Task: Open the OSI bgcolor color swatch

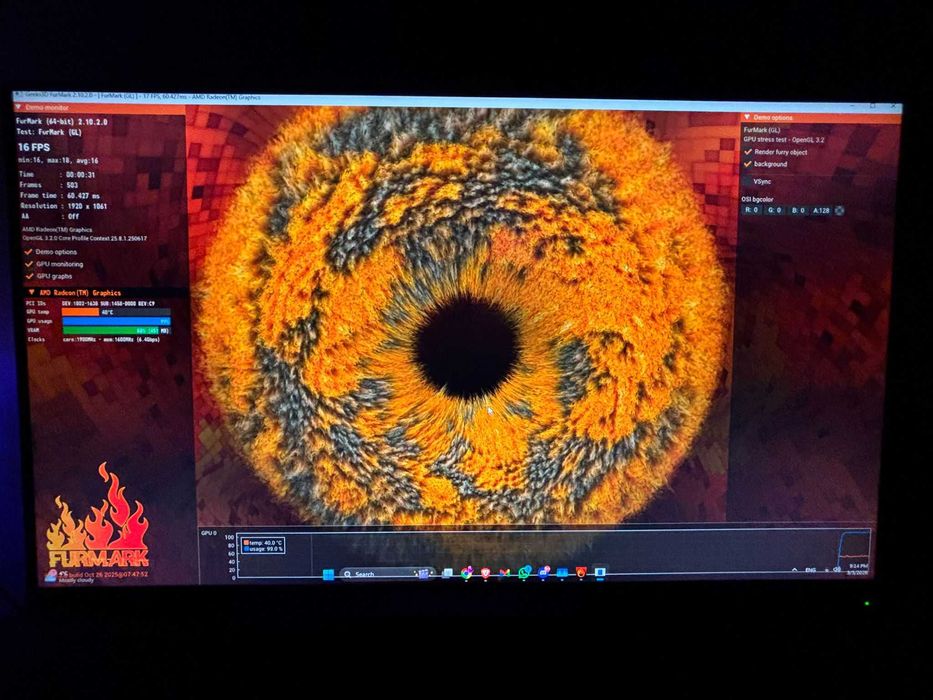Action: coord(839,210)
